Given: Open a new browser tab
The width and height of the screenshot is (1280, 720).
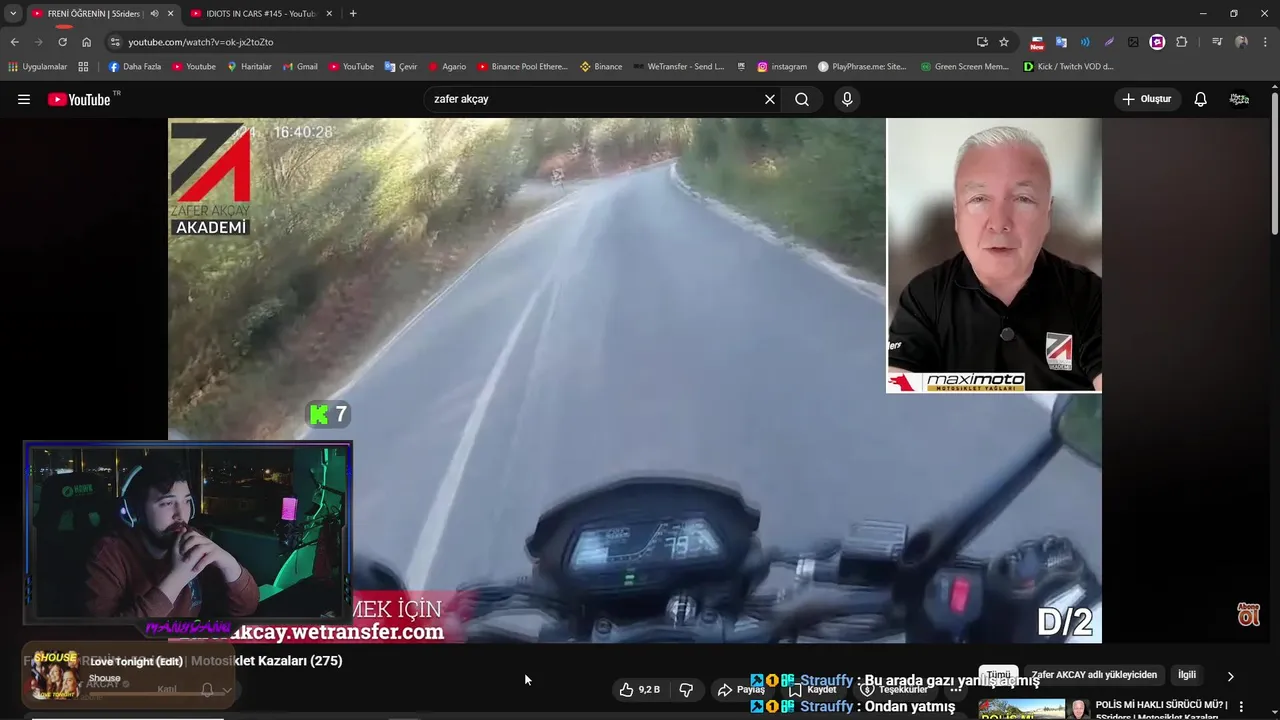Looking at the screenshot, I should (x=353, y=14).
